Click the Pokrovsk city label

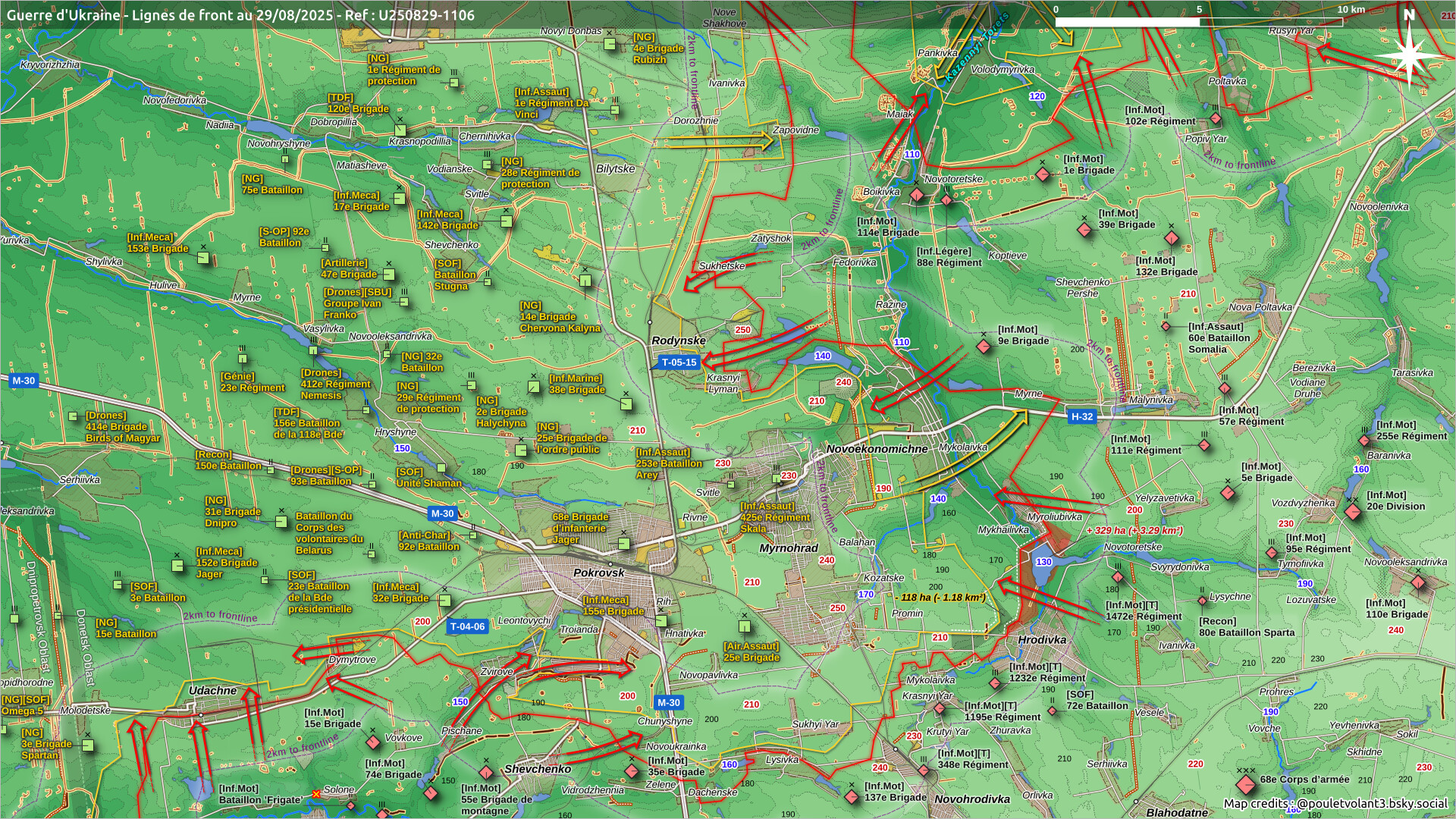[x=598, y=573]
